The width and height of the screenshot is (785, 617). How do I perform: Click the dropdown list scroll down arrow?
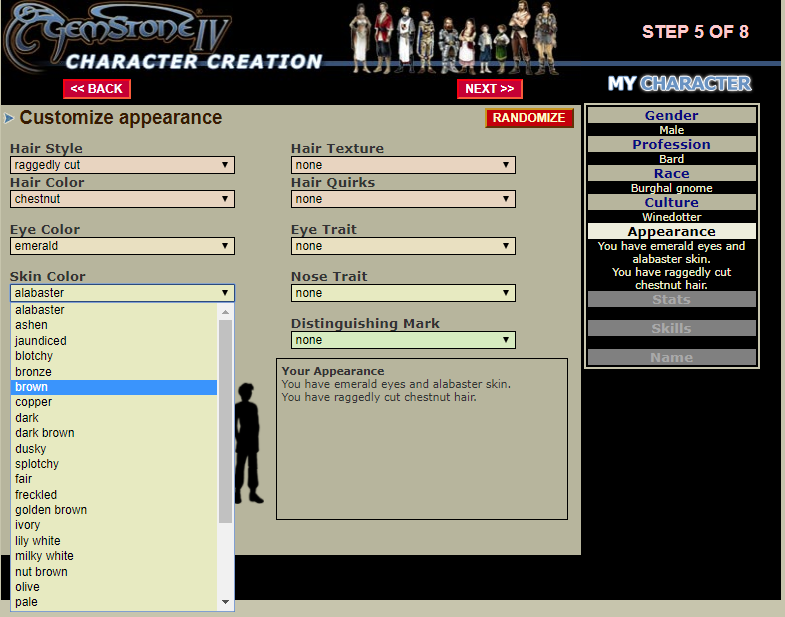(x=225, y=602)
